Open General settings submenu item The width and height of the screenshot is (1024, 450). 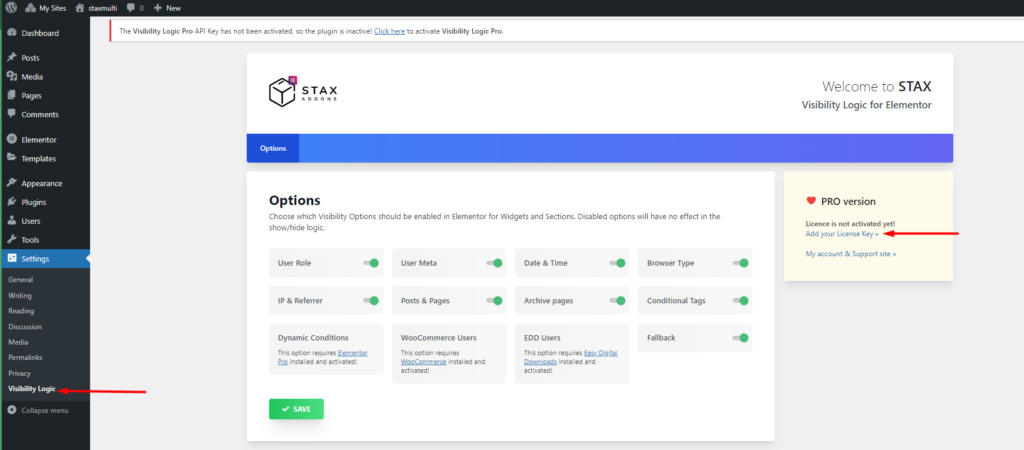tap(20, 280)
